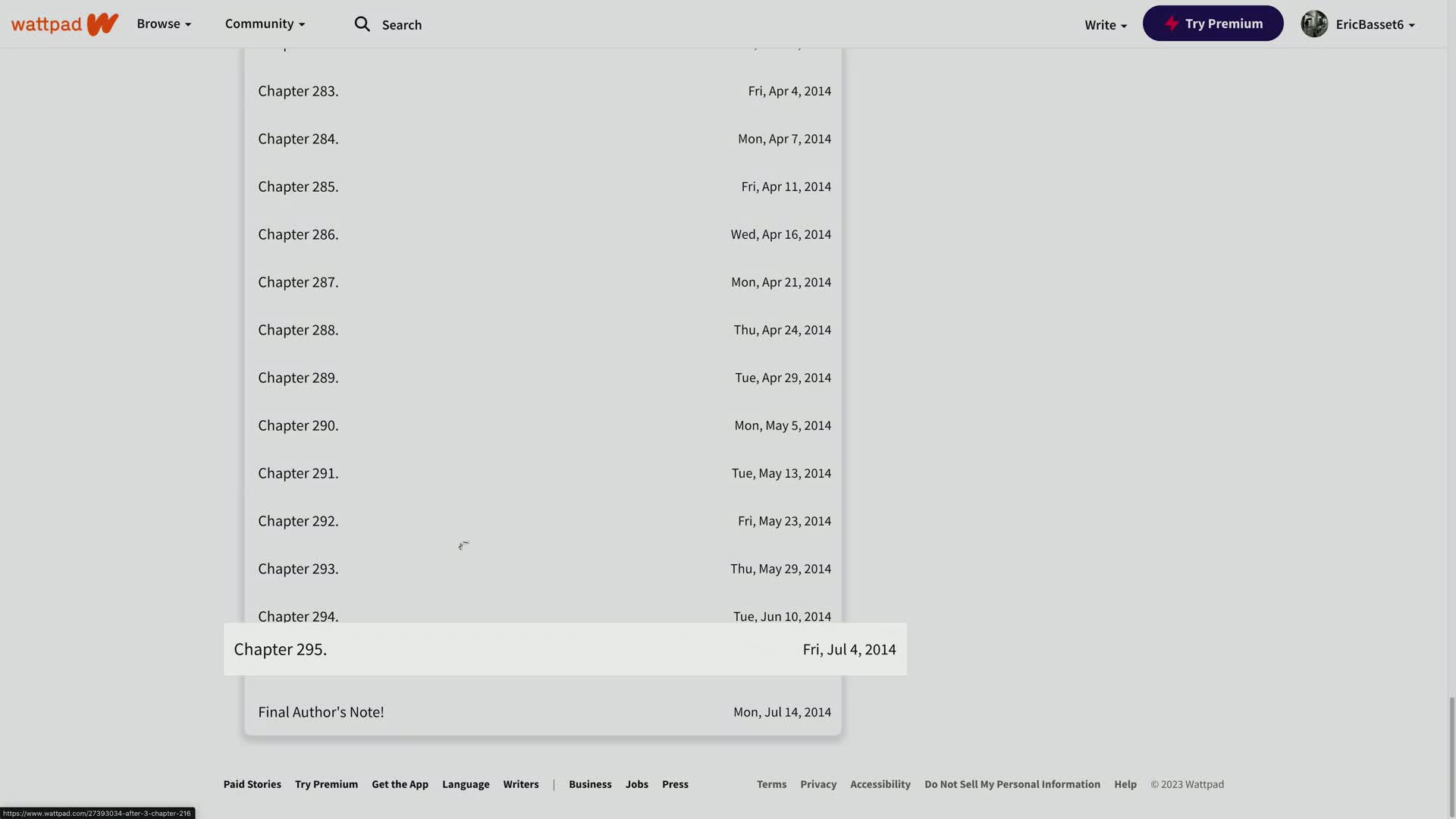1456x819 pixels.
Task: Click the Language footer option
Action: tap(466, 784)
